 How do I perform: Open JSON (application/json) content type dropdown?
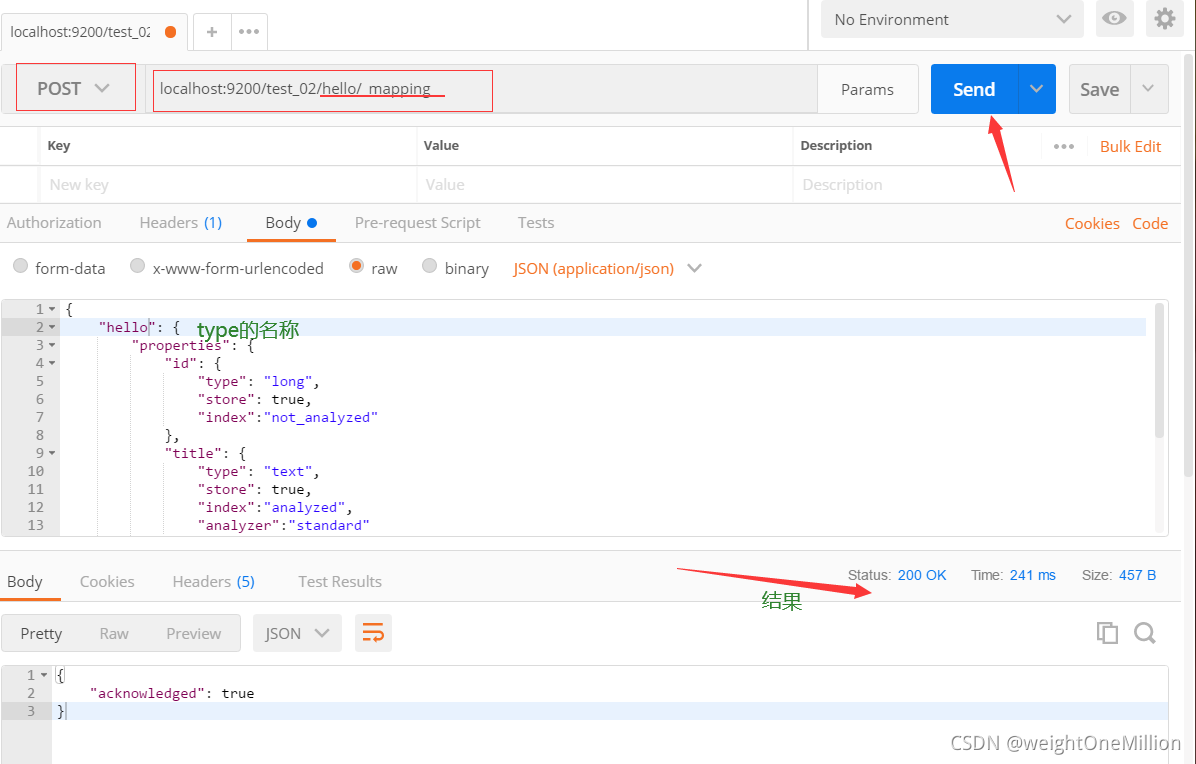(x=607, y=268)
